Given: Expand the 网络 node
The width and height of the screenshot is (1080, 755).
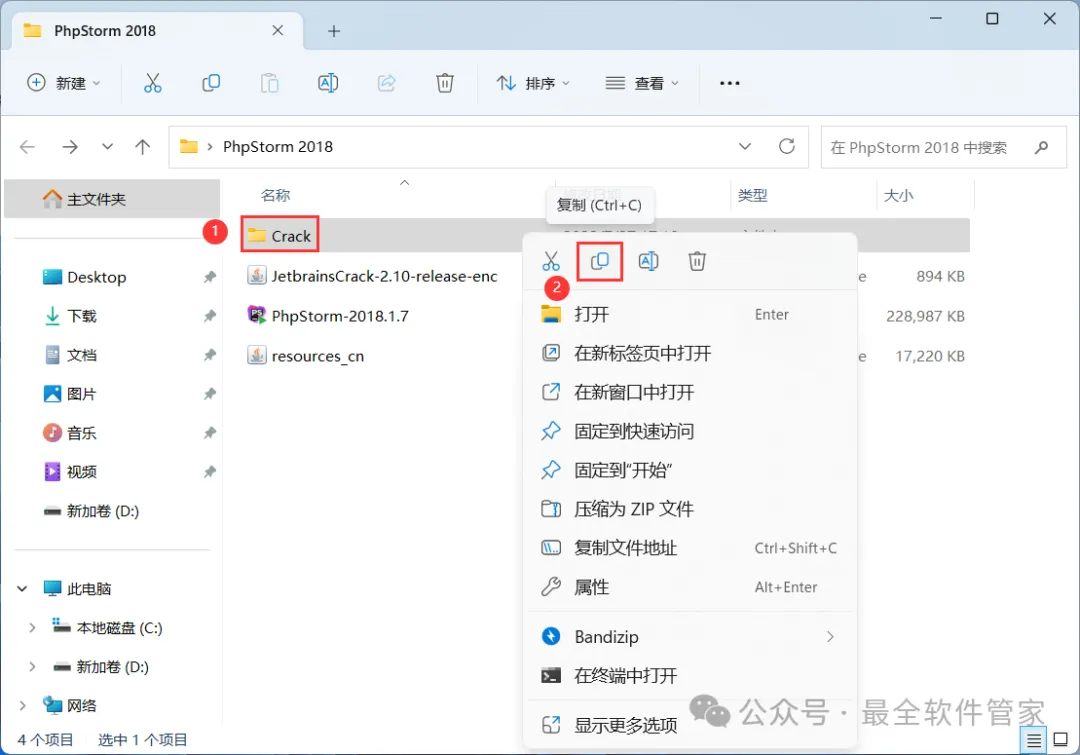Looking at the screenshot, I should pos(22,705).
